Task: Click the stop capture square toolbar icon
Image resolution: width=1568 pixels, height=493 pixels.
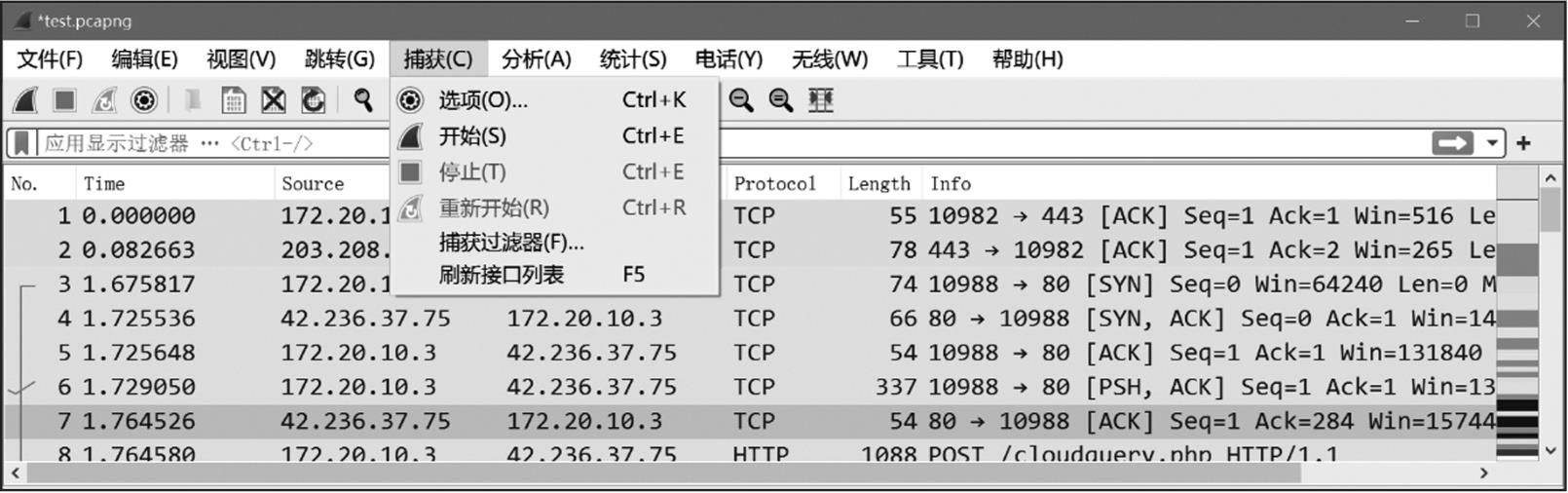Action: 64,100
